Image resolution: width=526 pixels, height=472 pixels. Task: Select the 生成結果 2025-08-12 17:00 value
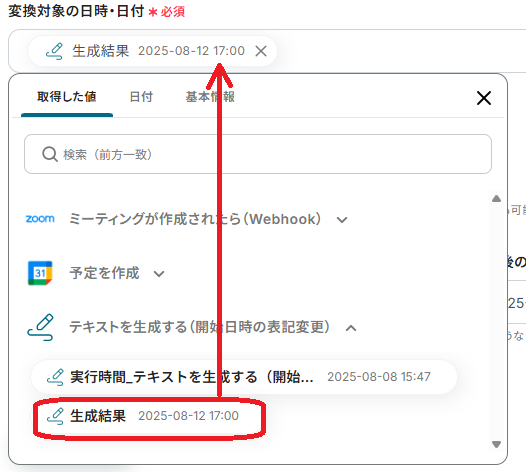point(149,416)
